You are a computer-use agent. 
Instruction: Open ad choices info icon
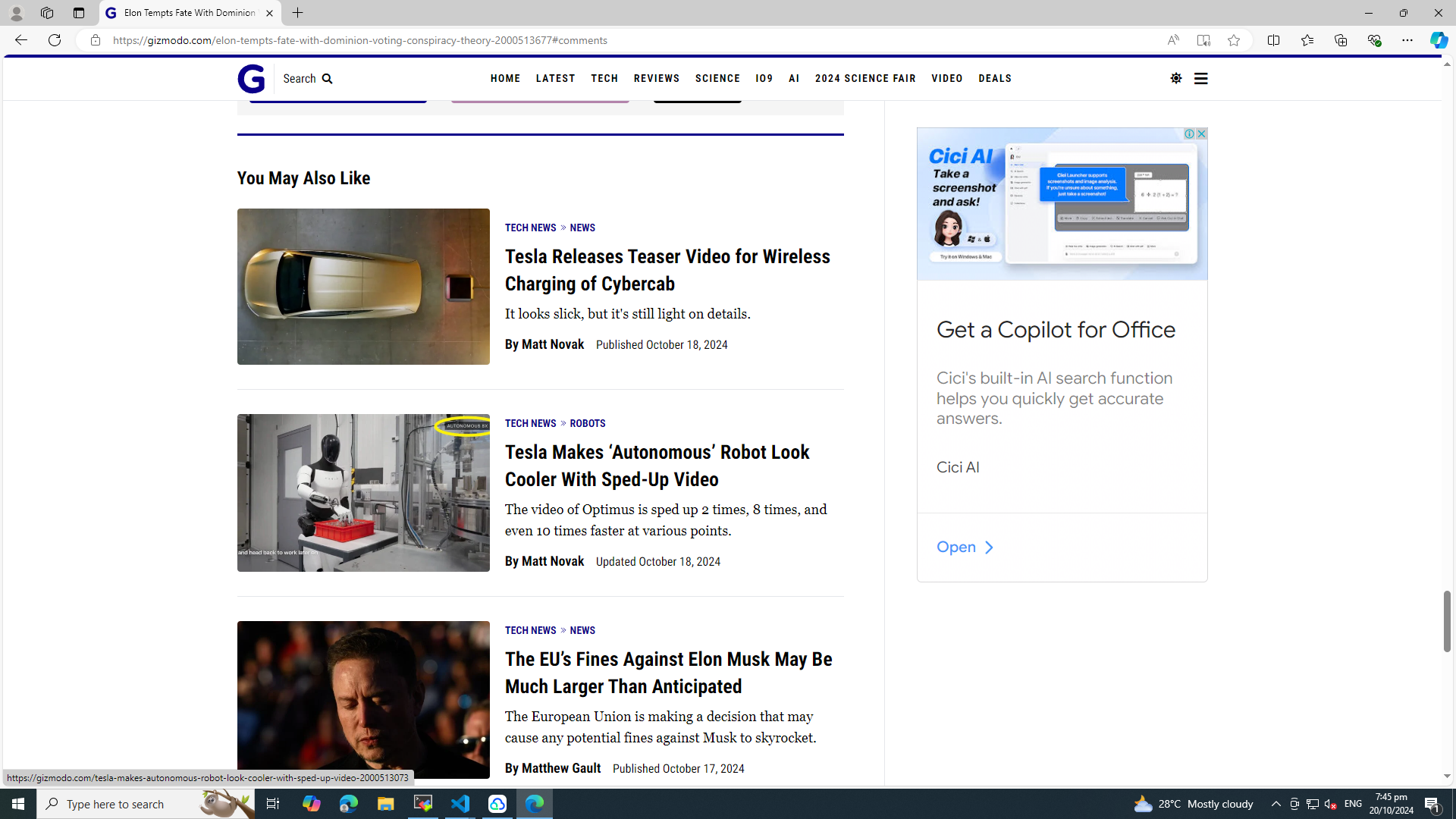tap(1189, 134)
